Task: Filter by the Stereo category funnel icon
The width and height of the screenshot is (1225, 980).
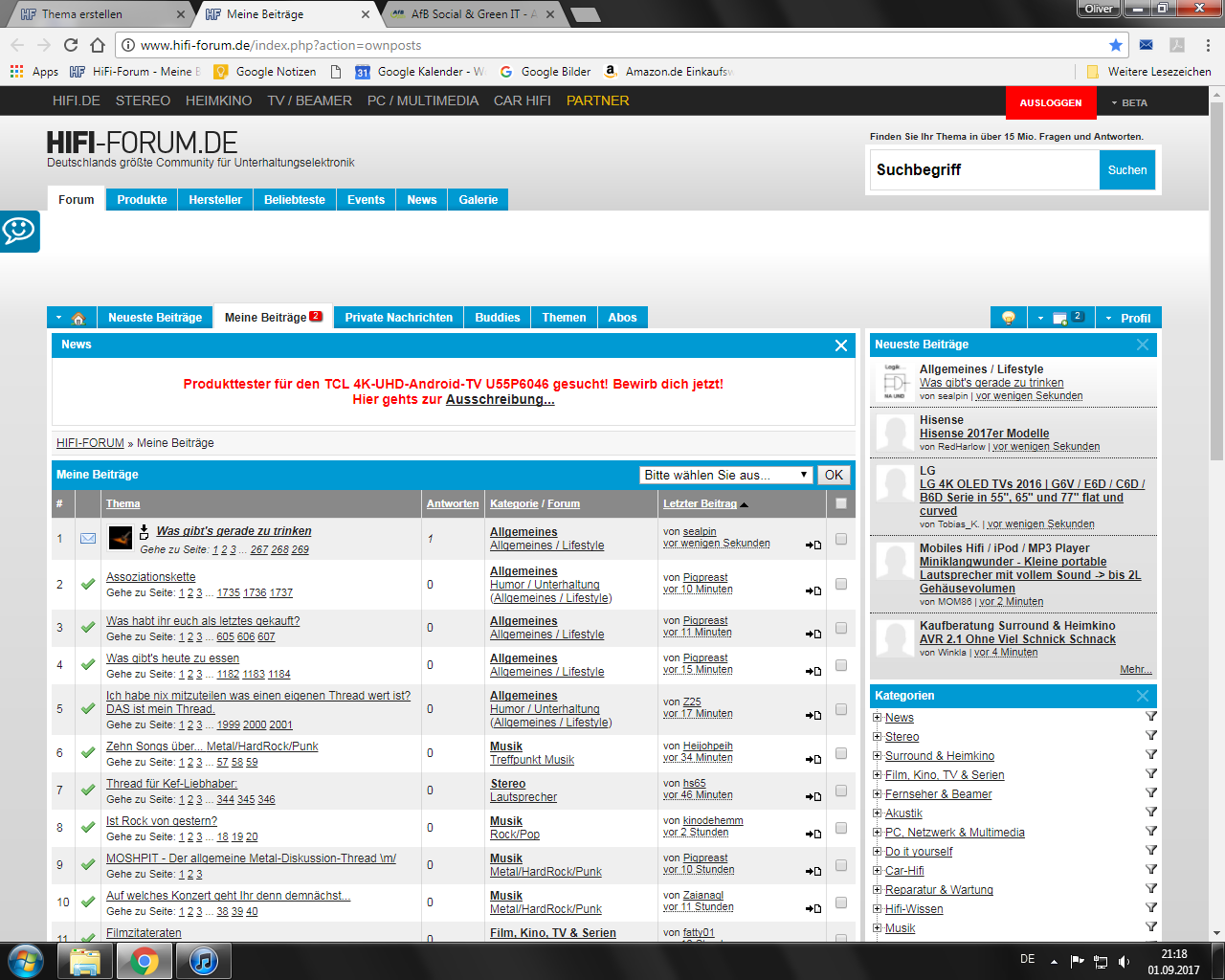Action: tap(1151, 736)
